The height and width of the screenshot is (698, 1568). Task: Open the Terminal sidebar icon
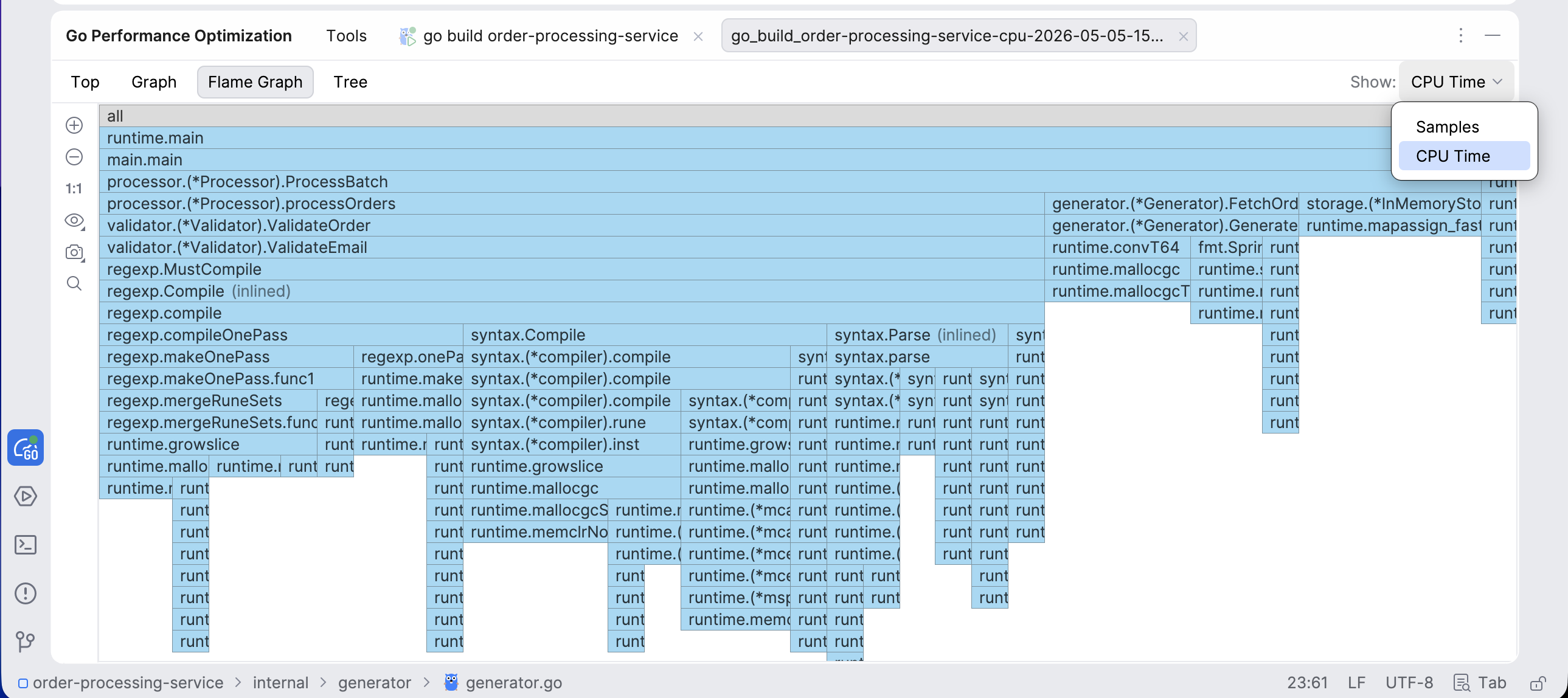[26, 545]
